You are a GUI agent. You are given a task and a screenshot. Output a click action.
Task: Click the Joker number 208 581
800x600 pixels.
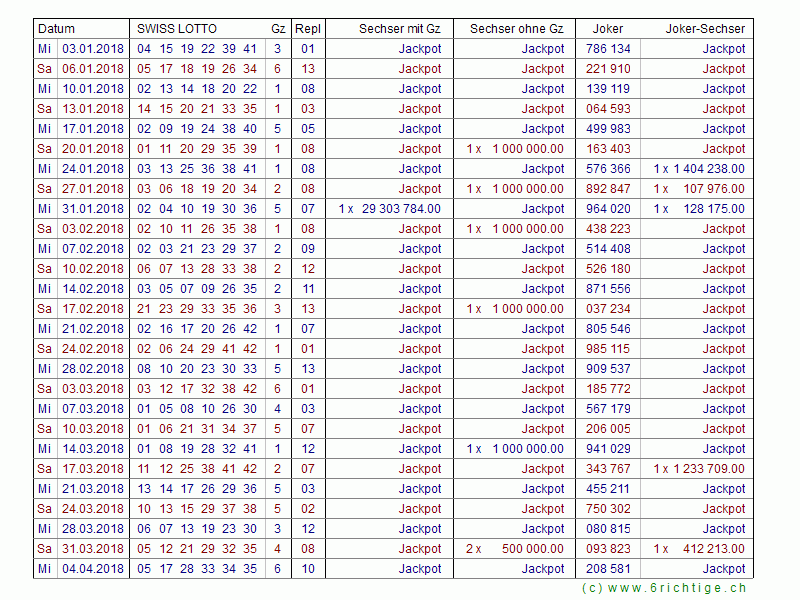pos(608,569)
